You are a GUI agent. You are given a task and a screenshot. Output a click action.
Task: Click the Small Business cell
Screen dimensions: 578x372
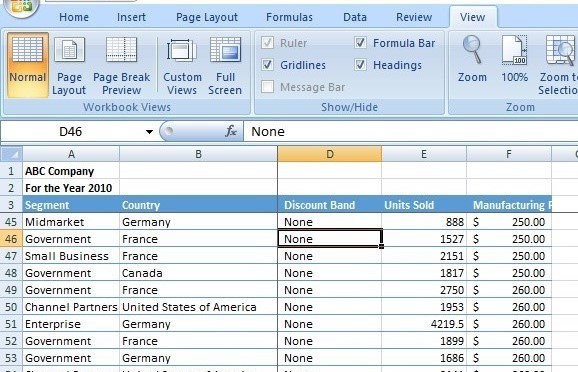[71, 256]
